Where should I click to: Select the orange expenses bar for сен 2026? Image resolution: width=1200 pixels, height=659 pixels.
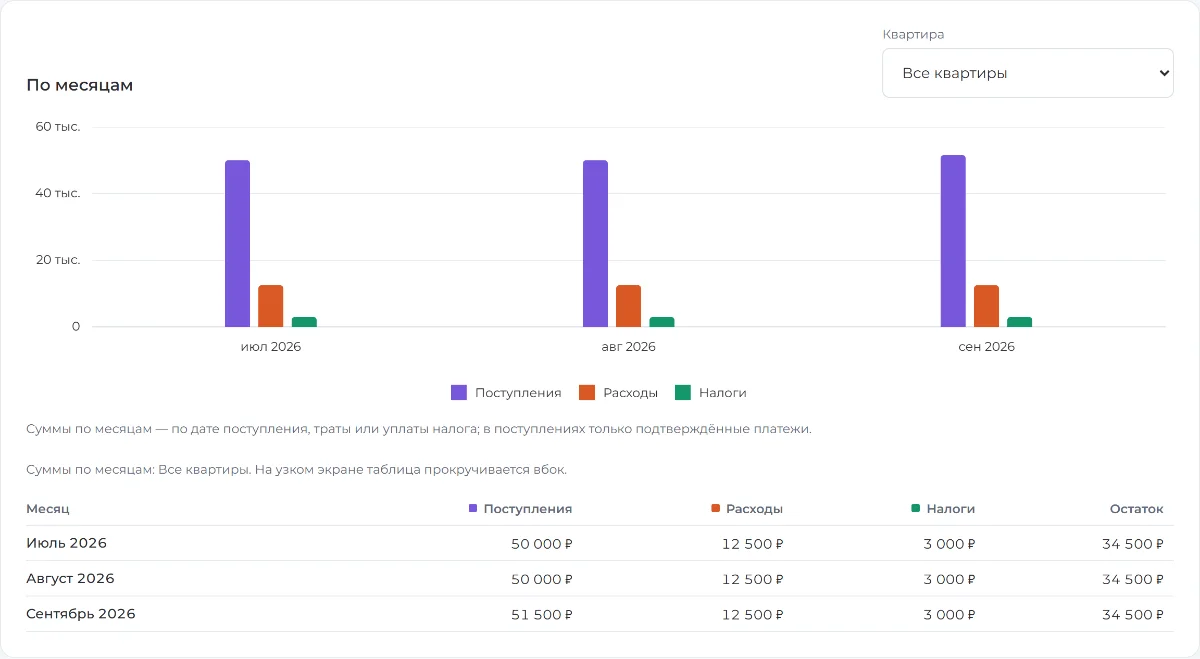(986, 306)
